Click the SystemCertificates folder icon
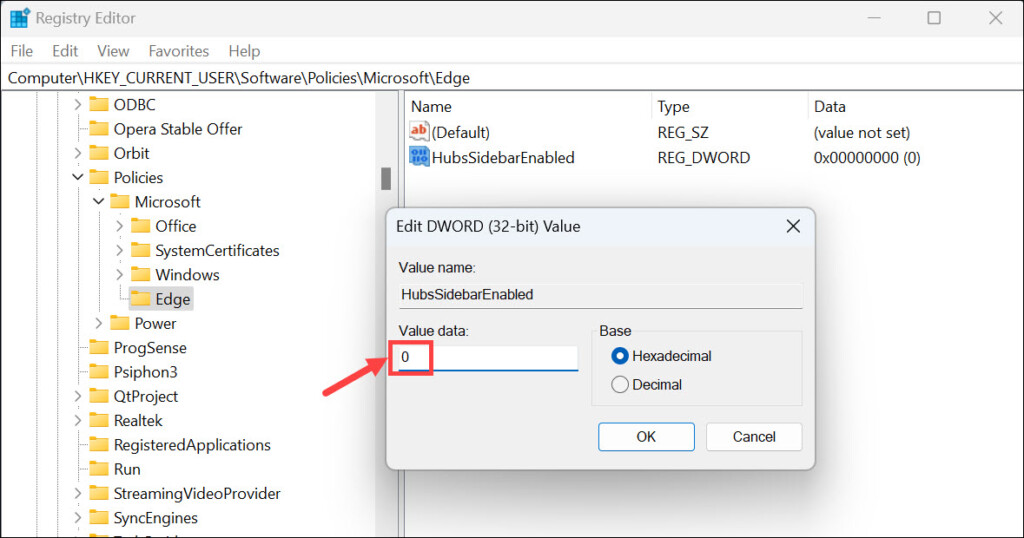This screenshot has height=538, width=1024. [x=140, y=250]
